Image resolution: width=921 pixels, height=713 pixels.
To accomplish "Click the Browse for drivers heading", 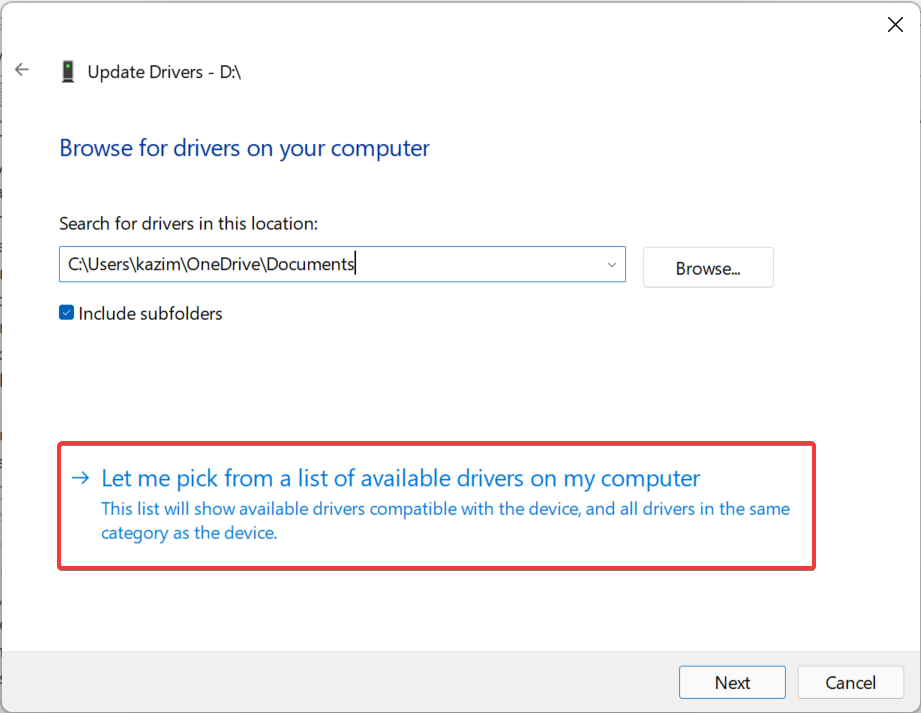I will pyautogui.click(x=244, y=149).
